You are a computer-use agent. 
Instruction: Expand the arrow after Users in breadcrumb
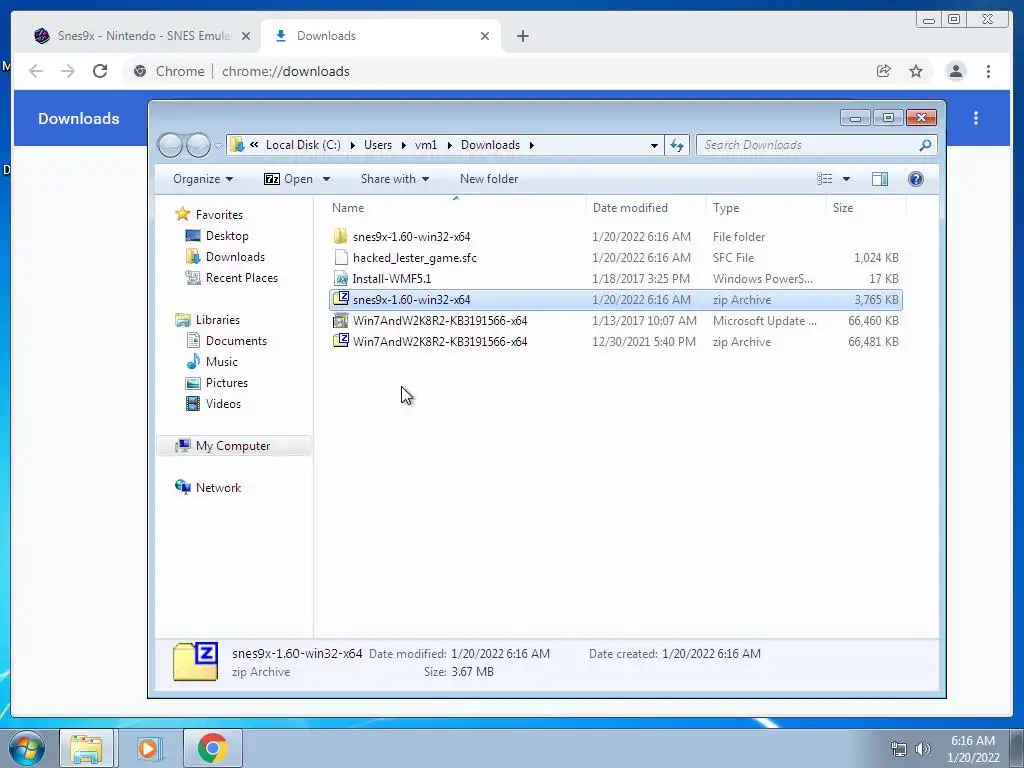click(x=403, y=145)
